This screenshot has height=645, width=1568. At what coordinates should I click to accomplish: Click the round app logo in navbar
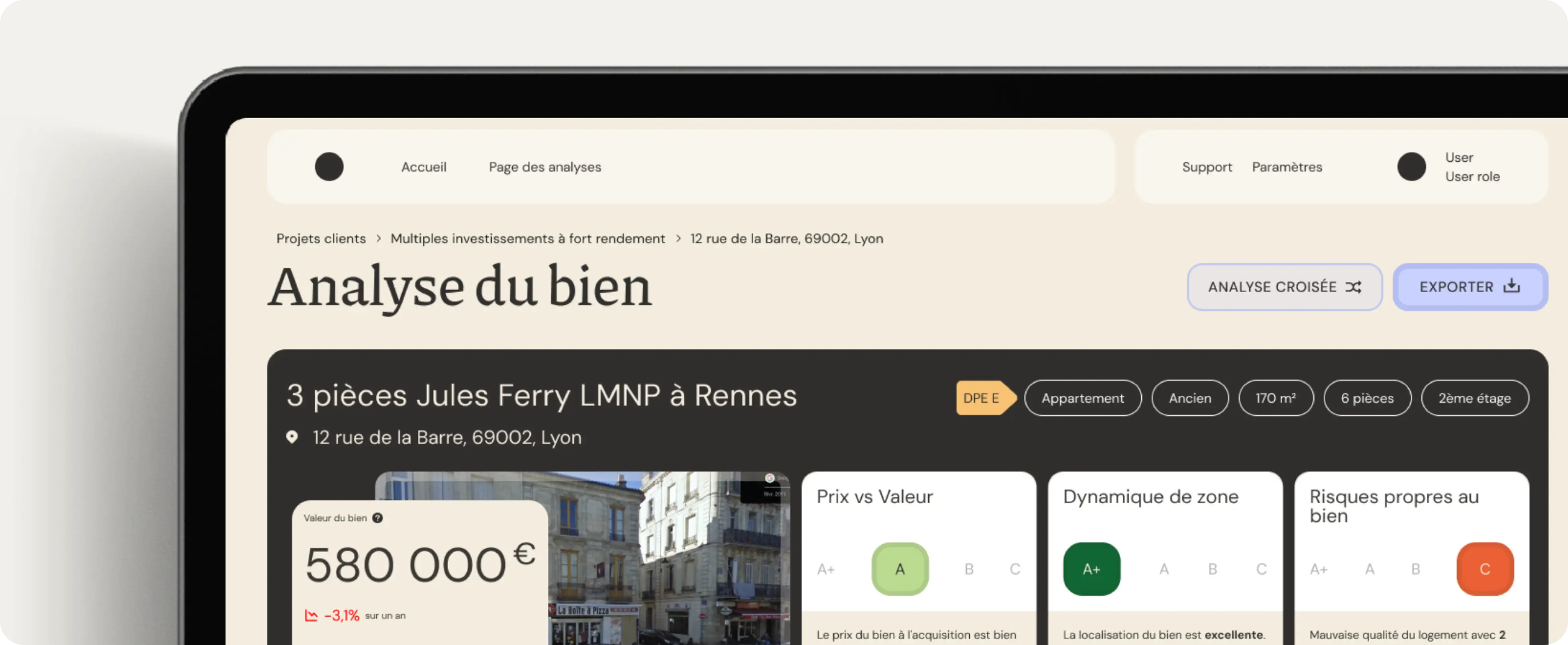(x=329, y=167)
